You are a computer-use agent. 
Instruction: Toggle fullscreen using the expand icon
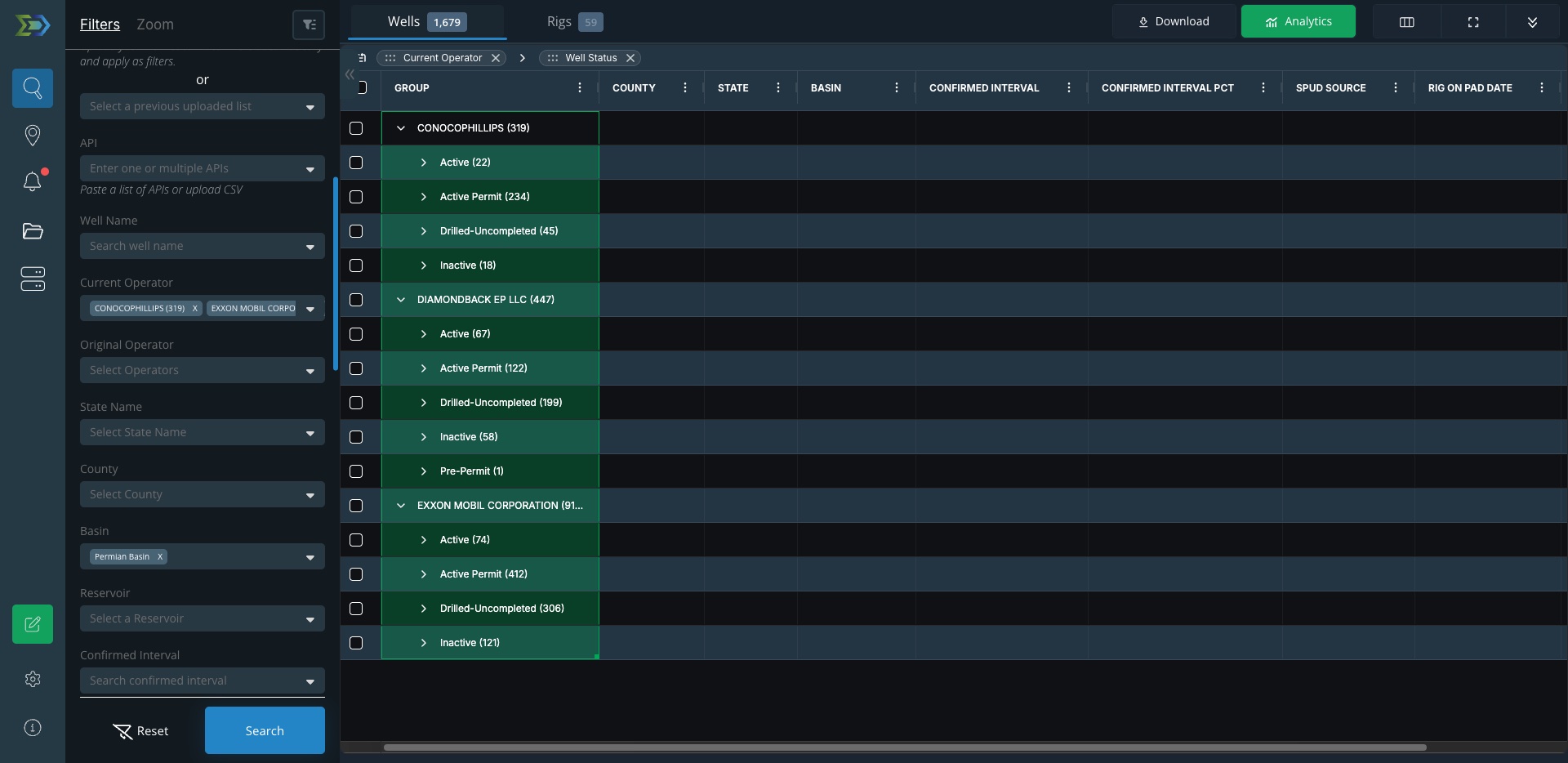pyautogui.click(x=1473, y=21)
